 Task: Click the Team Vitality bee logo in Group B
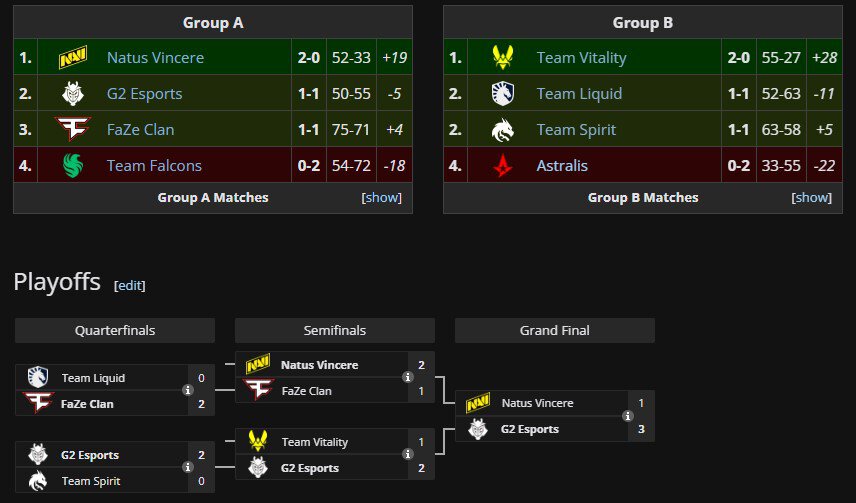502,57
